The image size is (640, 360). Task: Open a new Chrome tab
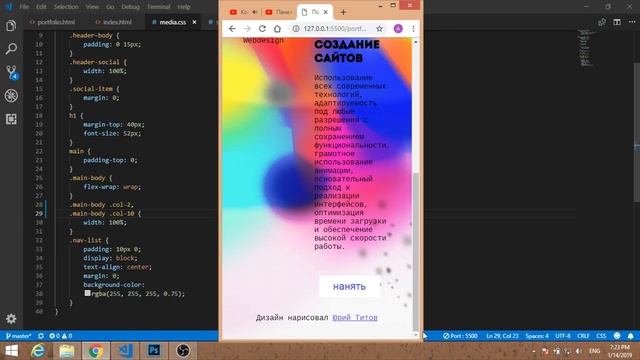click(343, 12)
